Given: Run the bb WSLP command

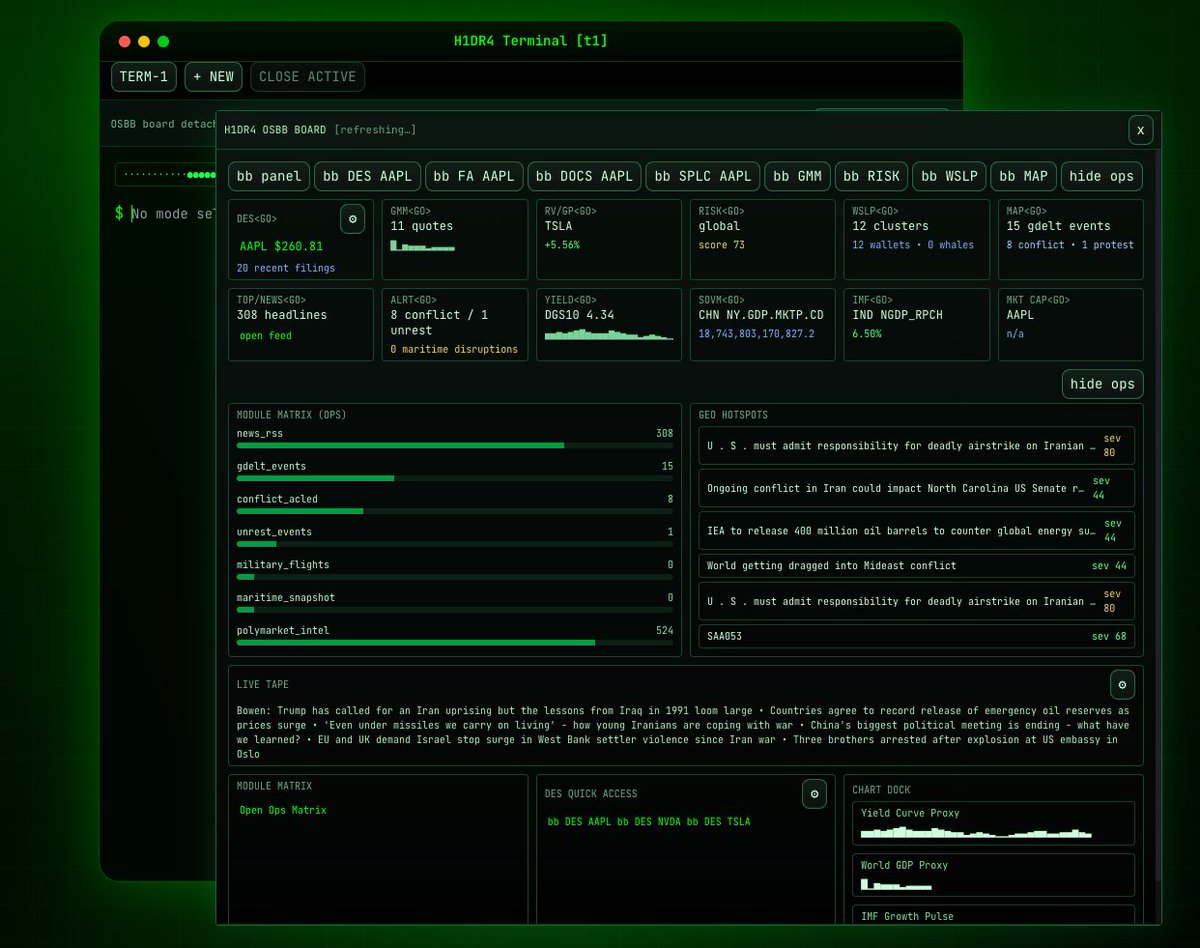Looking at the screenshot, I should (x=949, y=176).
